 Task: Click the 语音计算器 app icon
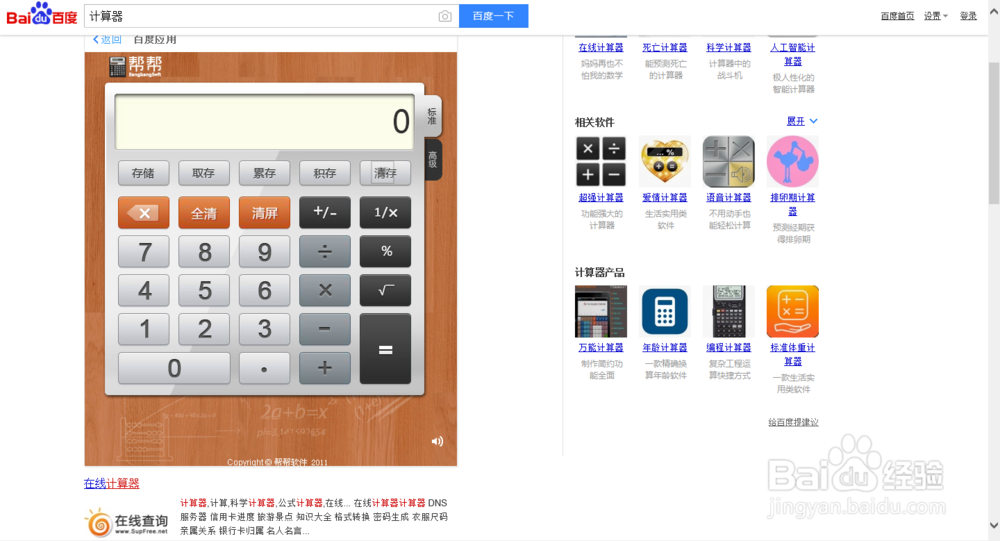[728, 161]
